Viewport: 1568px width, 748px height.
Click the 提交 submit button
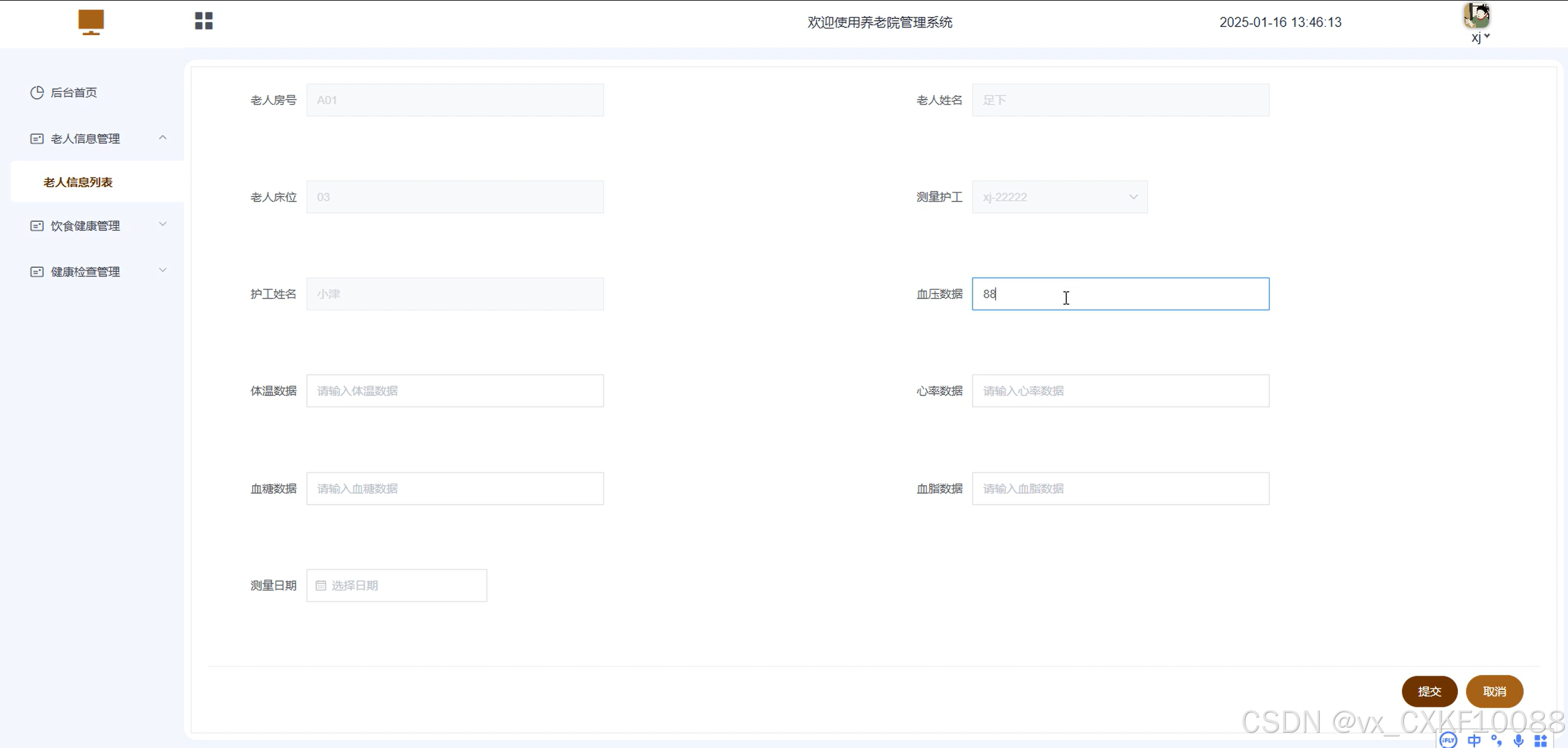(1429, 692)
